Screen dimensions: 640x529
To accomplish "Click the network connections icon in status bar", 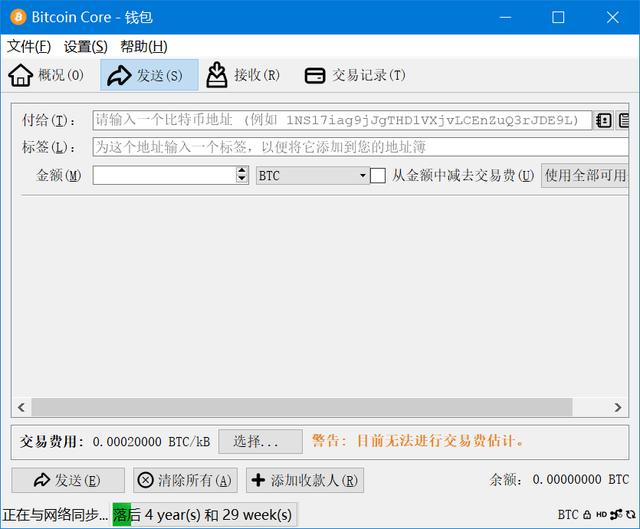I will pyautogui.click(x=616, y=515).
